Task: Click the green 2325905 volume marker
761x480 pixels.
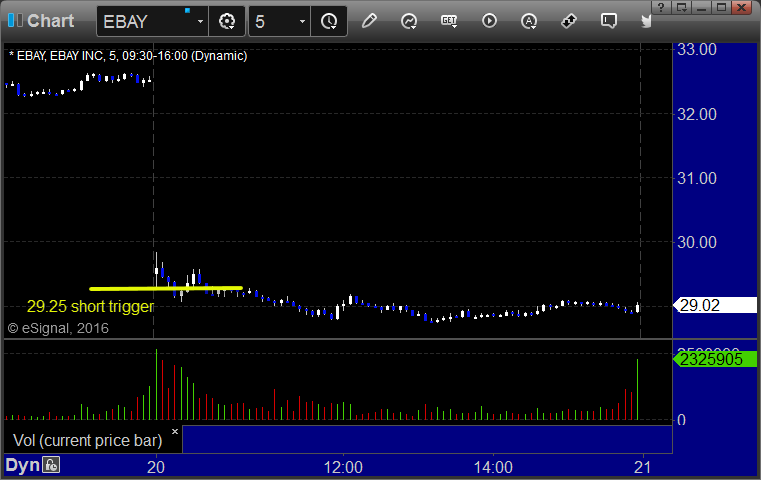Action: (x=715, y=359)
